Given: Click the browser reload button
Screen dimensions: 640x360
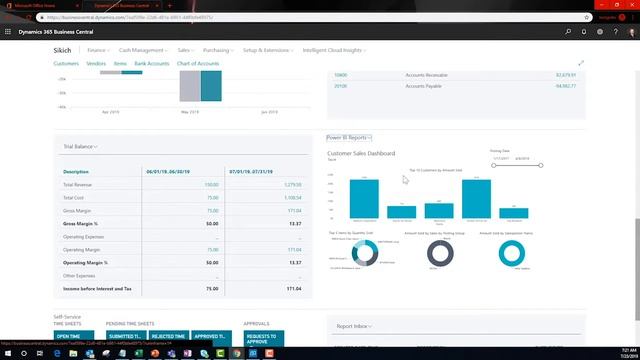Looking at the screenshot, I should [29, 18].
